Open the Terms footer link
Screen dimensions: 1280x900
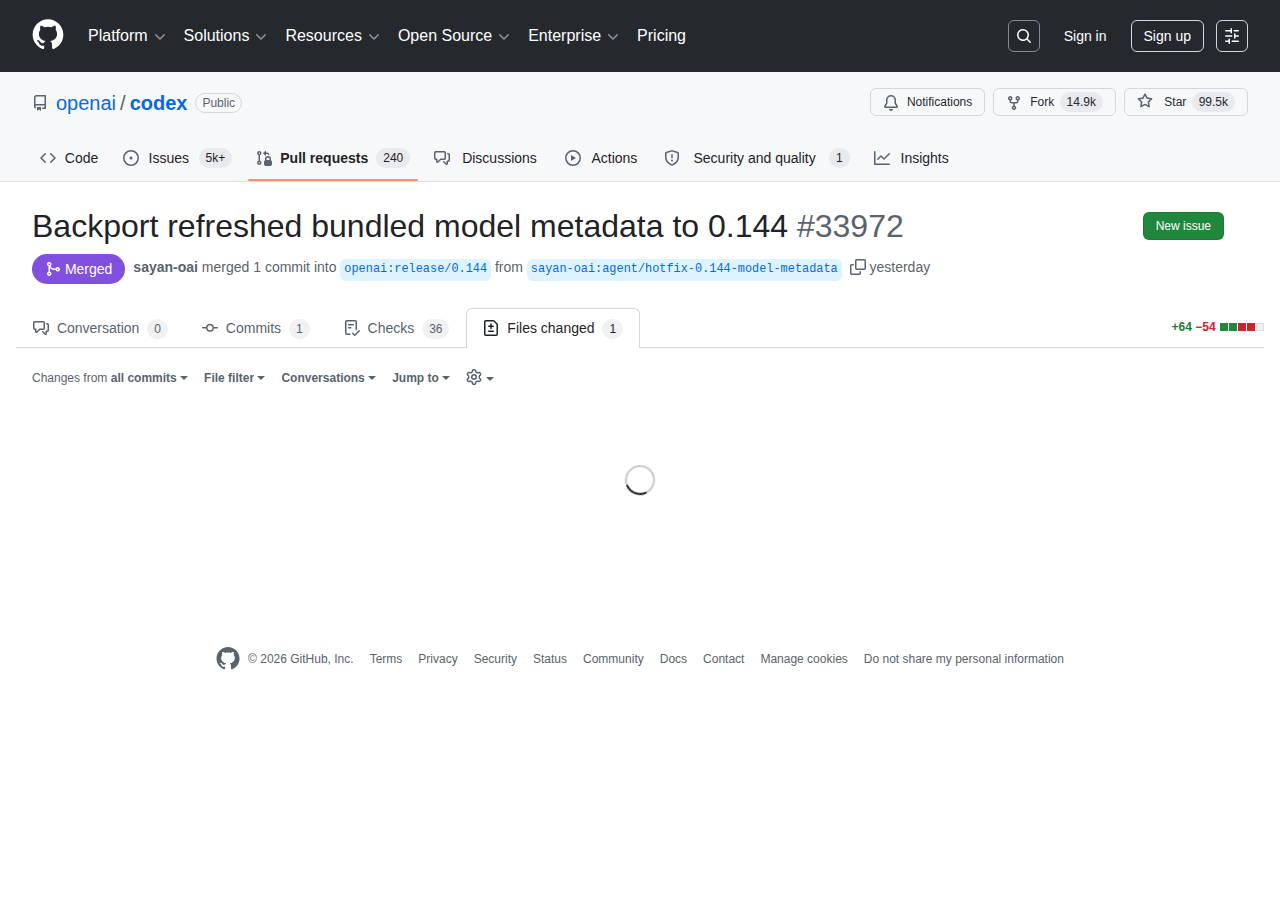click(x=386, y=659)
